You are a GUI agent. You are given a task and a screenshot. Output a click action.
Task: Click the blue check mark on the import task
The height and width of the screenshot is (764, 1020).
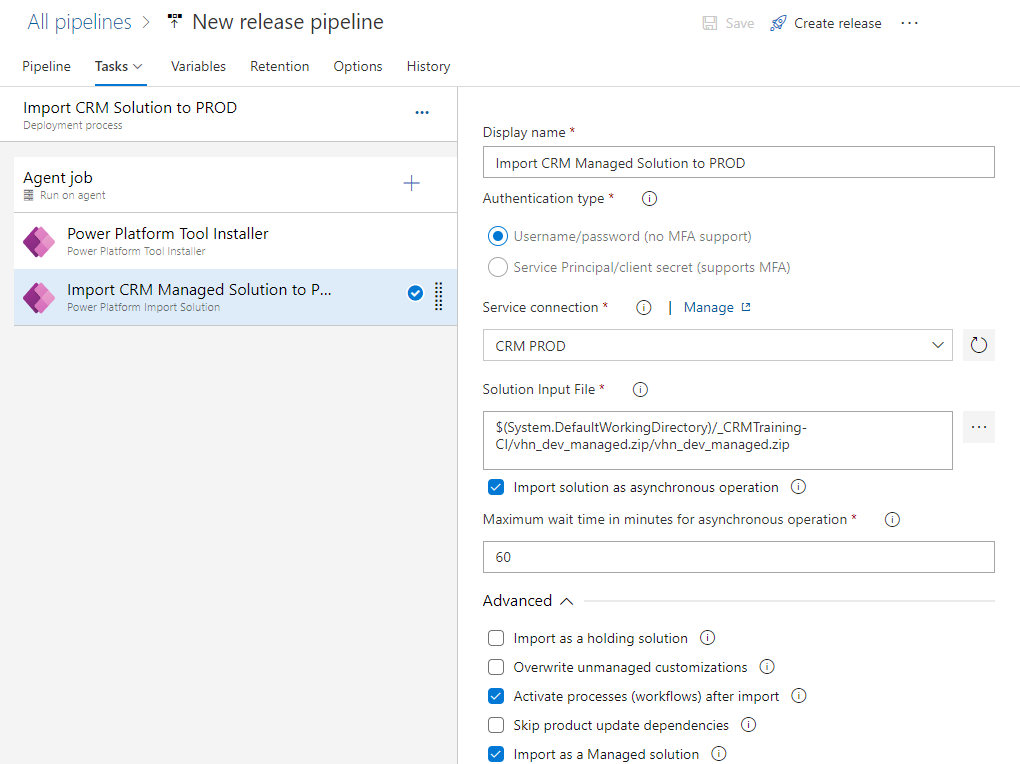[x=415, y=293]
